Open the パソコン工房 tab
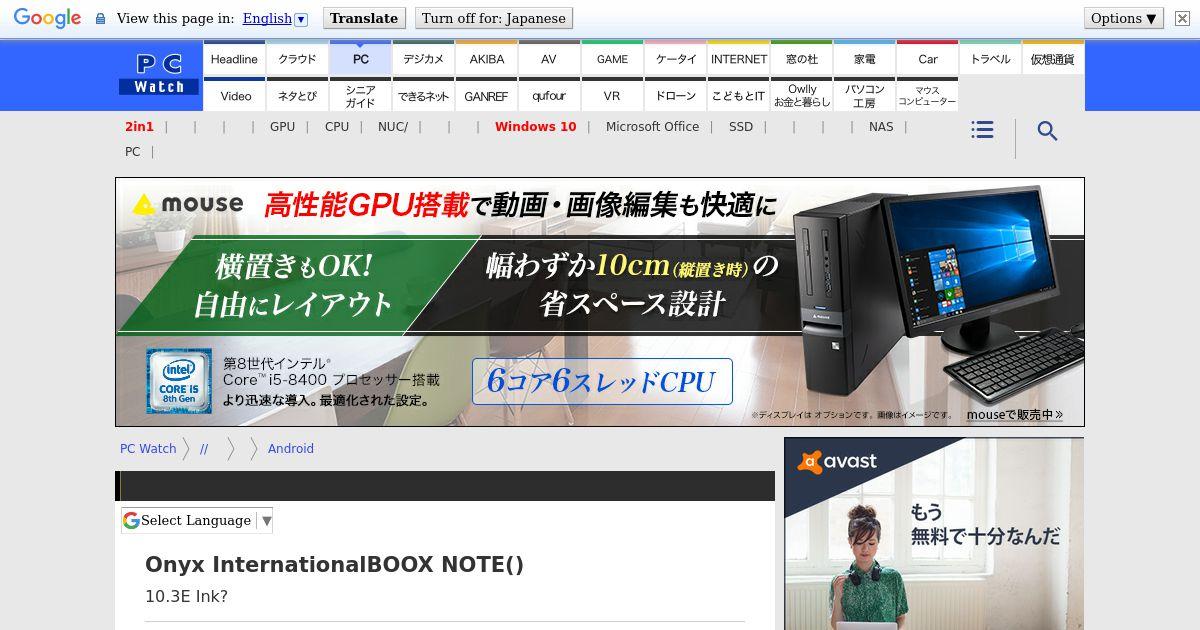The height and width of the screenshot is (630, 1200). tap(864, 96)
